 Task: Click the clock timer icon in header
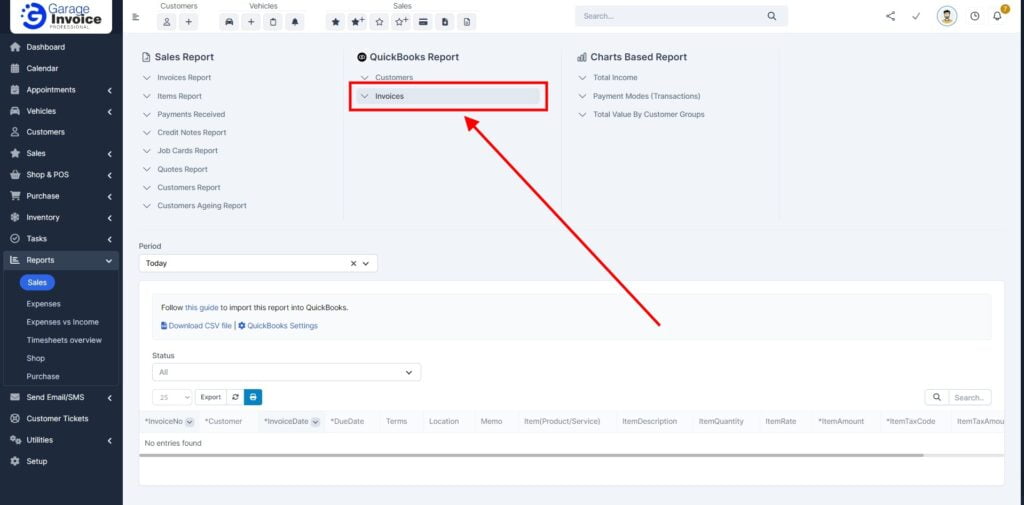[974, 16]
